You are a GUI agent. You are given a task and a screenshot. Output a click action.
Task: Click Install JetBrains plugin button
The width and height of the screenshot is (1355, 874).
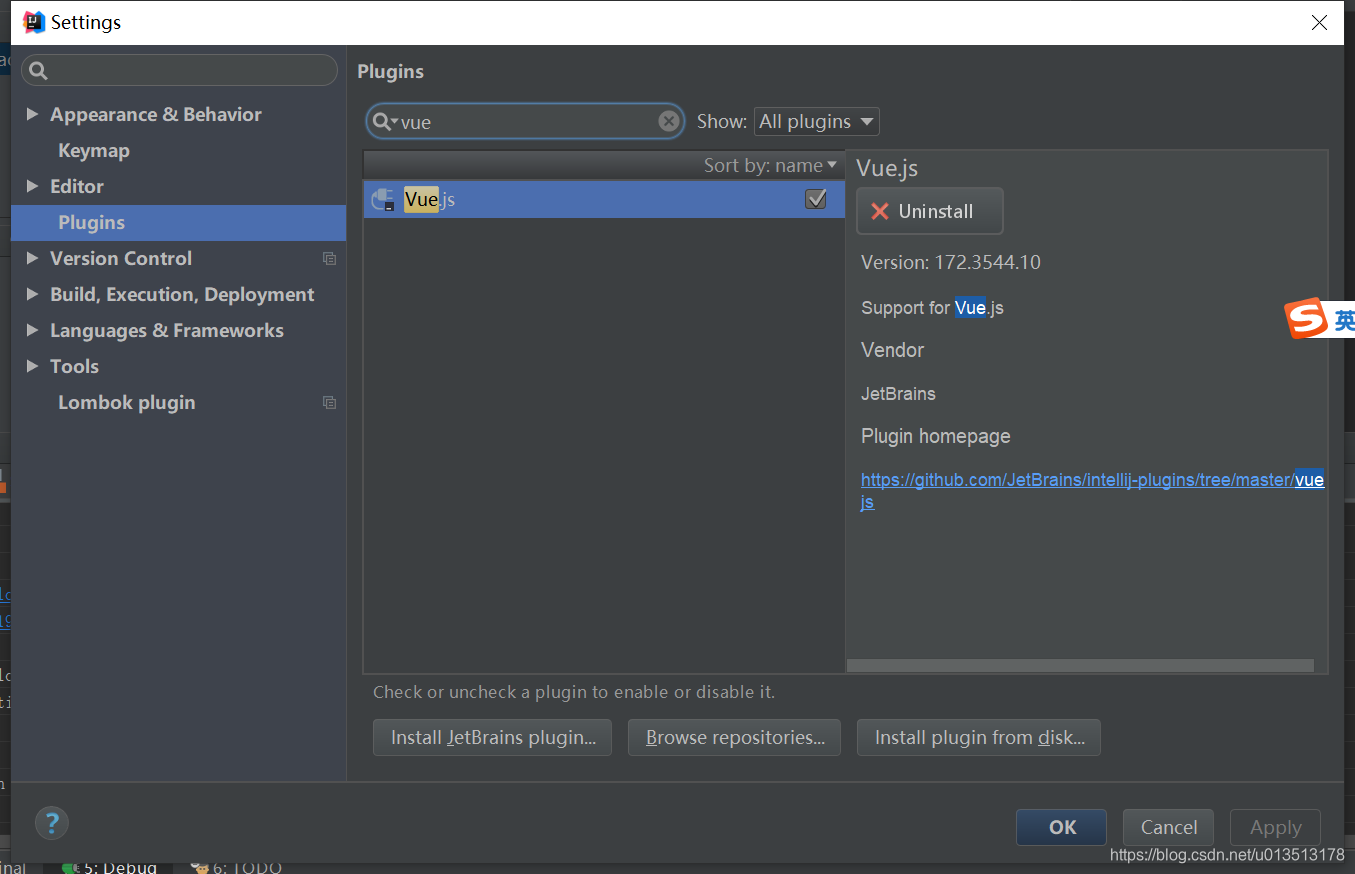[492, 737]
